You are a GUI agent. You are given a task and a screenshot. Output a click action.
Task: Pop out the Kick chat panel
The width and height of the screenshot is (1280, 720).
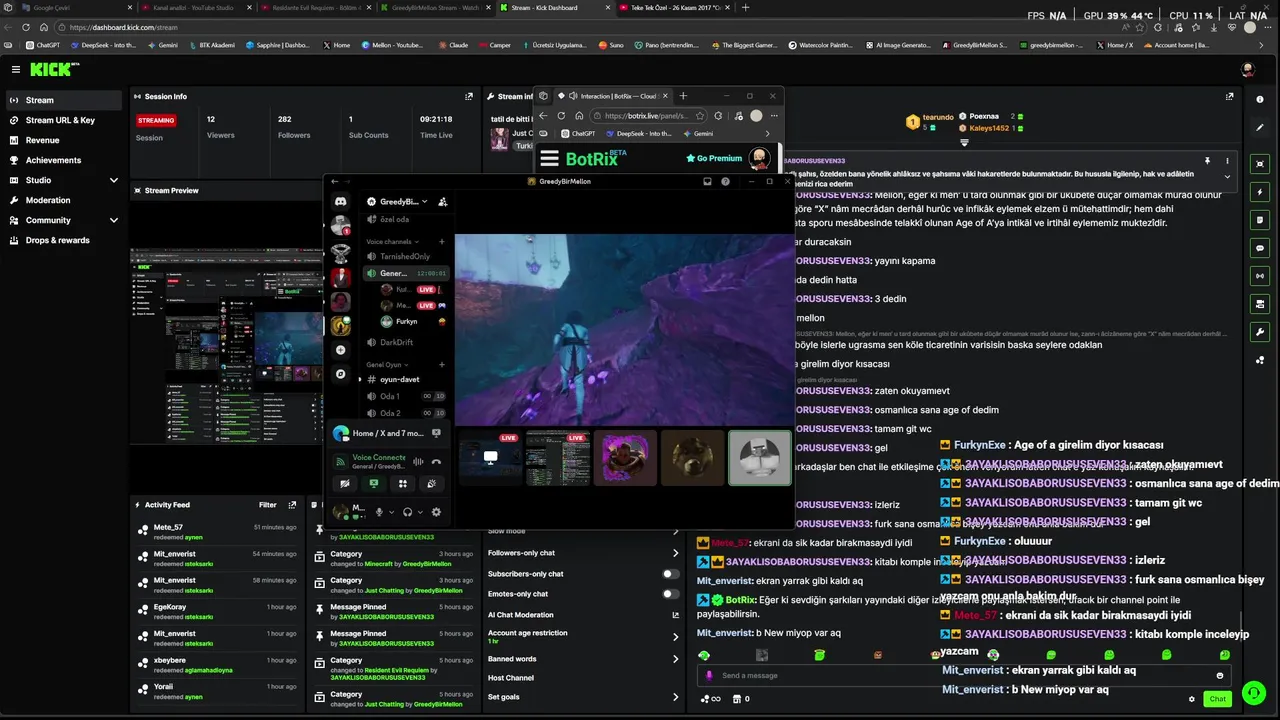click(x=1230, y=97)
